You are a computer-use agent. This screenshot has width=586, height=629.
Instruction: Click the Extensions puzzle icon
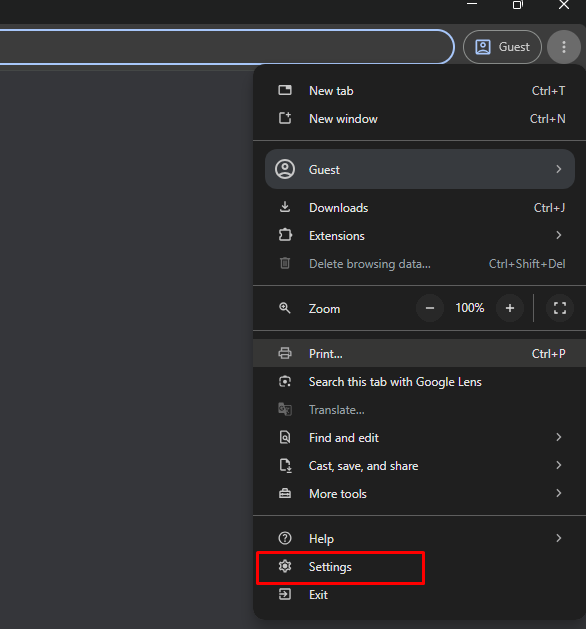click(285, 235)
